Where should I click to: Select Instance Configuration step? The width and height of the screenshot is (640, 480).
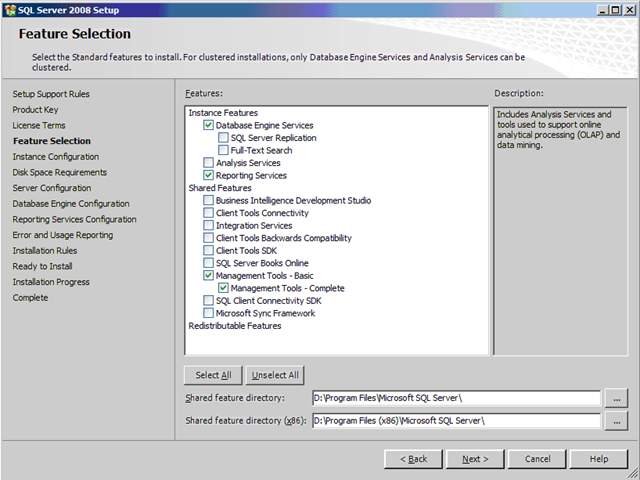[56, 157]
